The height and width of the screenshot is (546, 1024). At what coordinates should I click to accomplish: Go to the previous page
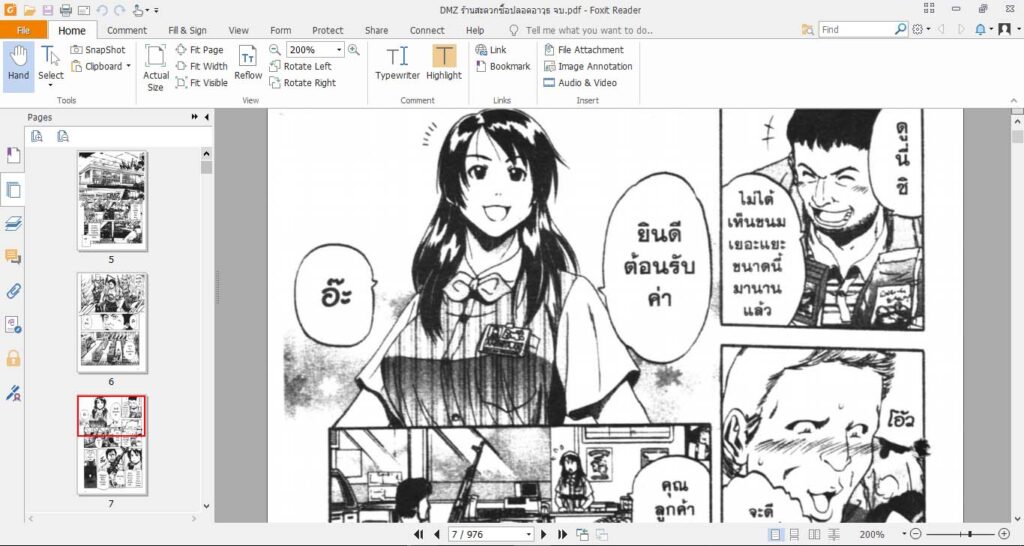[x=437, y=534]
